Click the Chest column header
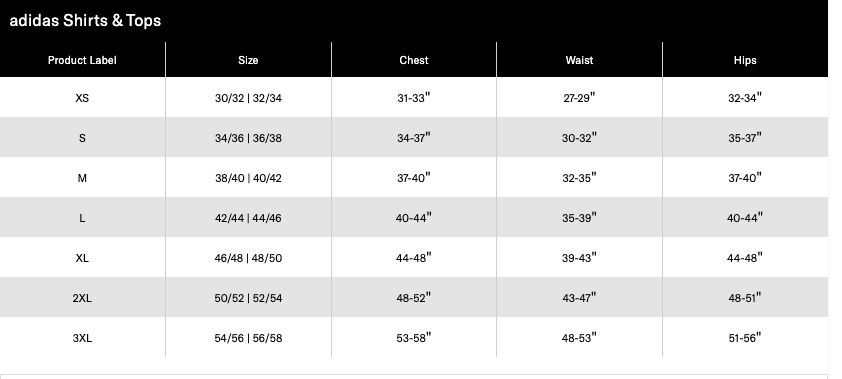 coord(414,60)
